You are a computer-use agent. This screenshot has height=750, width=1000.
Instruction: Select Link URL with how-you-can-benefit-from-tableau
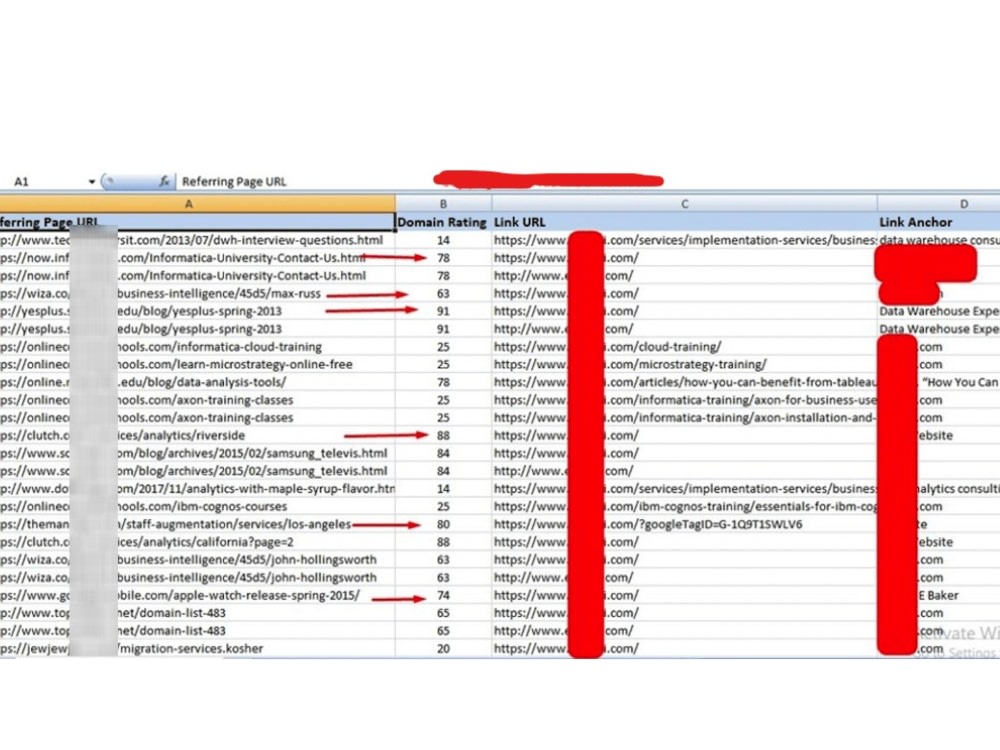coord(684,382)
